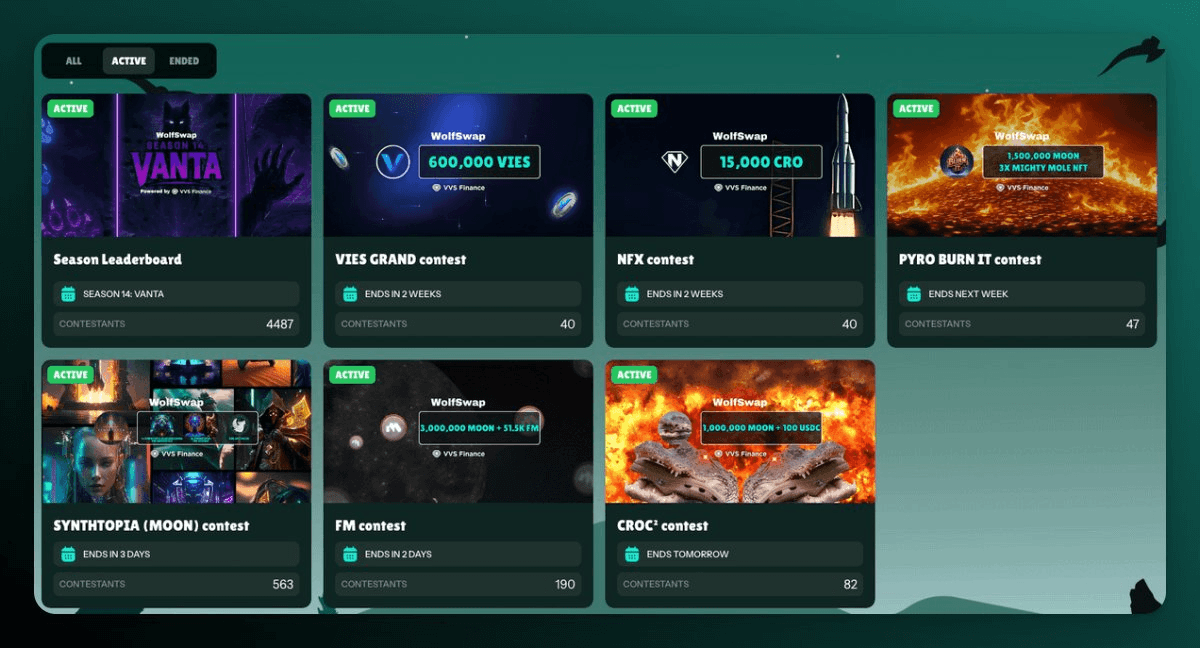Click ACTIVE badge on Season Leaderboard card
This screenshot has width=1200, height=648.
(x=70, y=108)
